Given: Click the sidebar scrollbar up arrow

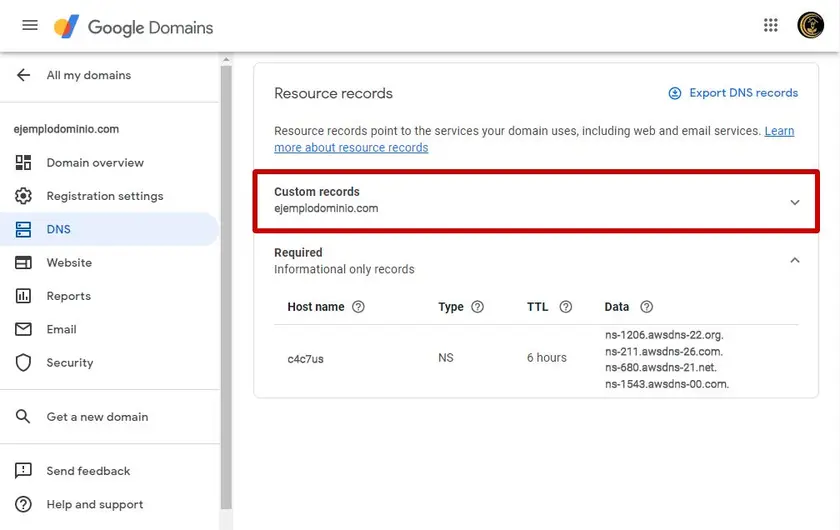Looking at the screenshot, I should [226, 59].
